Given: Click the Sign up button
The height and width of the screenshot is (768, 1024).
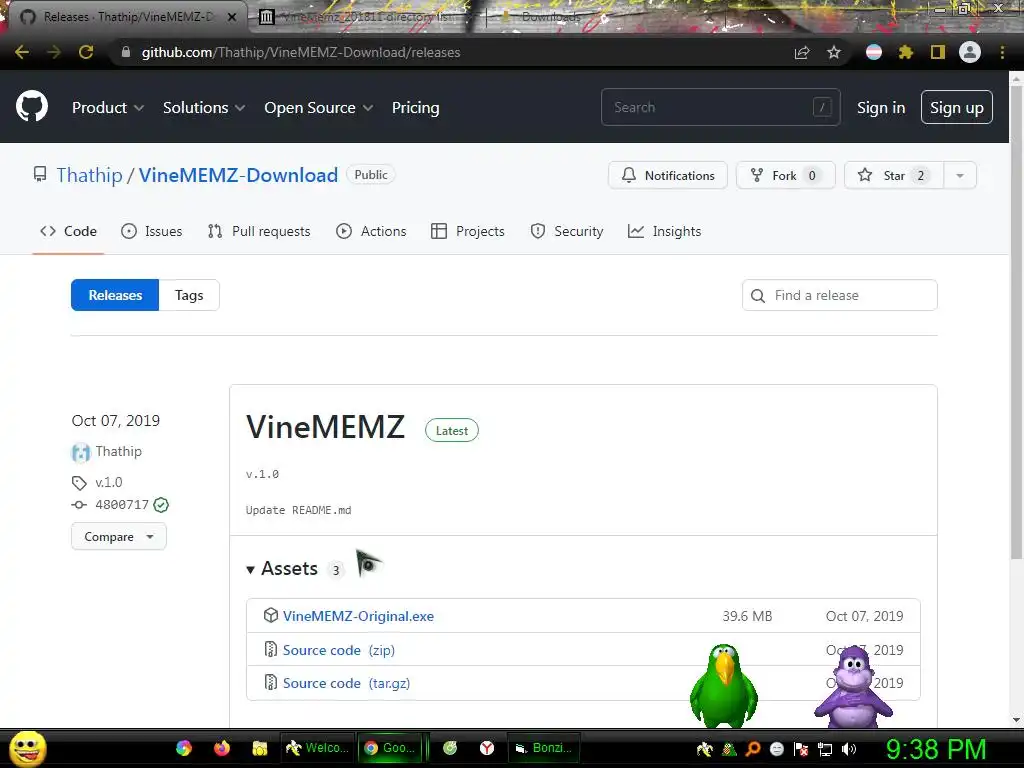Looking at the screenshot, I should 957,108.
